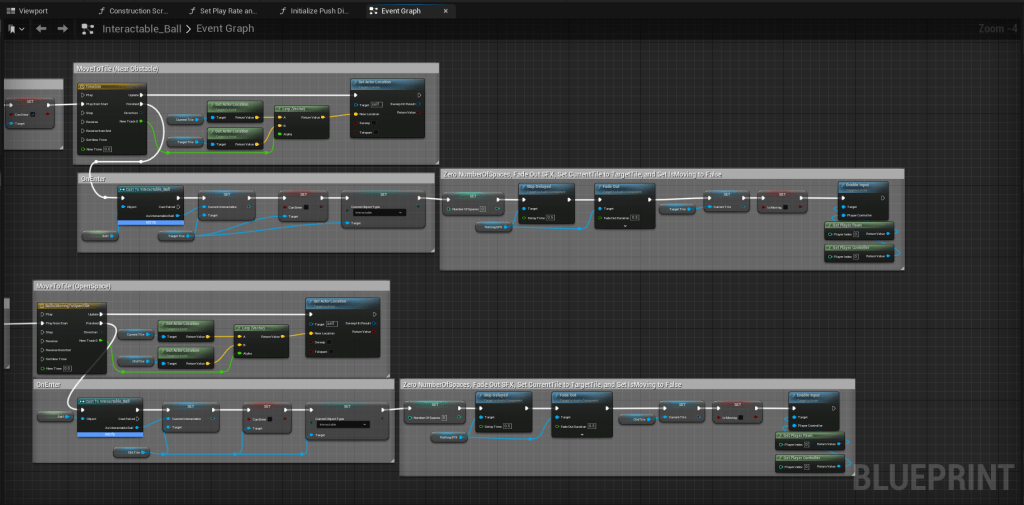
Task: Click Event Graph in the breadcrumb
Action: 225,29
